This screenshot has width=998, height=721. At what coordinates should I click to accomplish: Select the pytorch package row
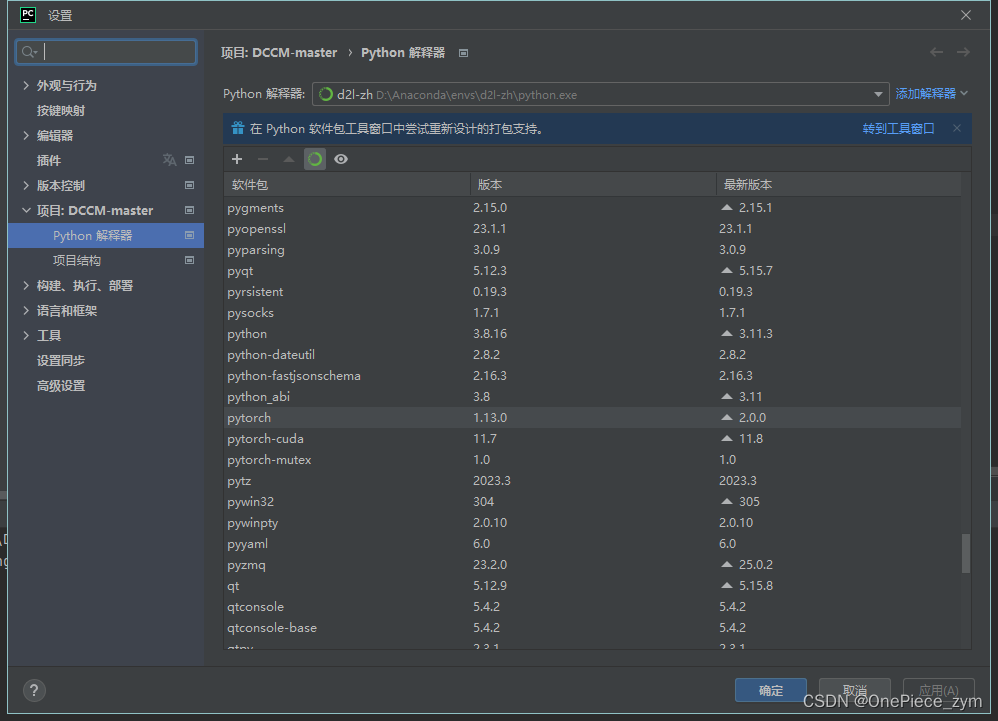[593, 417]
